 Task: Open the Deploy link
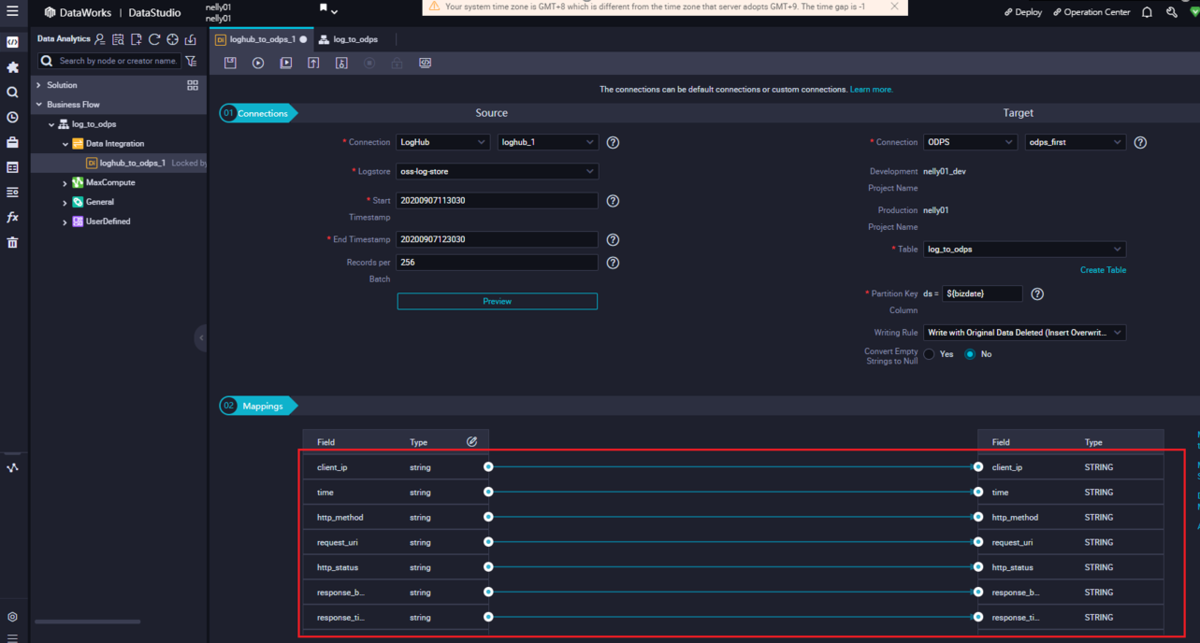(x=1023, y=12)
